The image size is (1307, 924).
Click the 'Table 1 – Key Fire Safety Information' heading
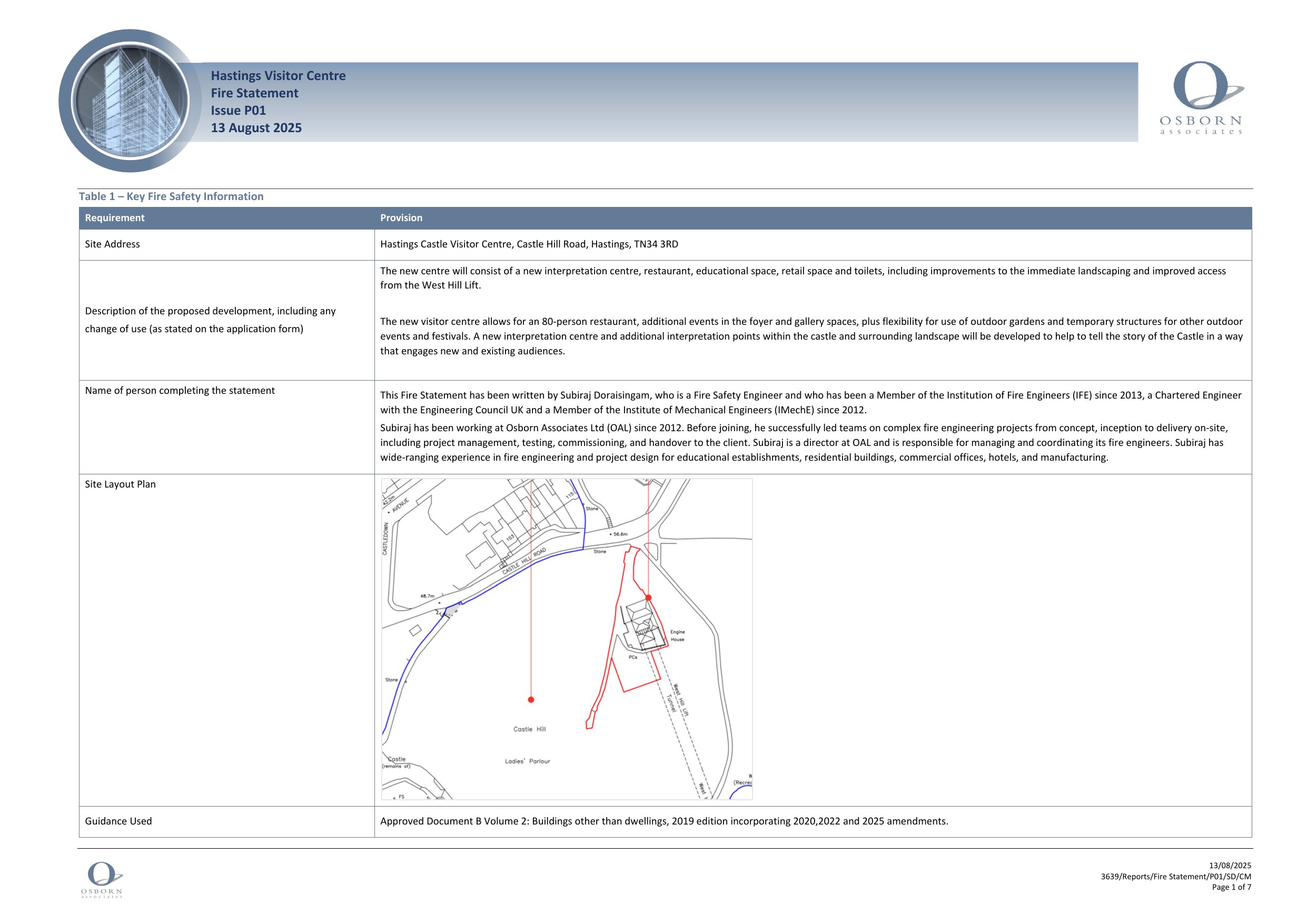pos(171,196)
